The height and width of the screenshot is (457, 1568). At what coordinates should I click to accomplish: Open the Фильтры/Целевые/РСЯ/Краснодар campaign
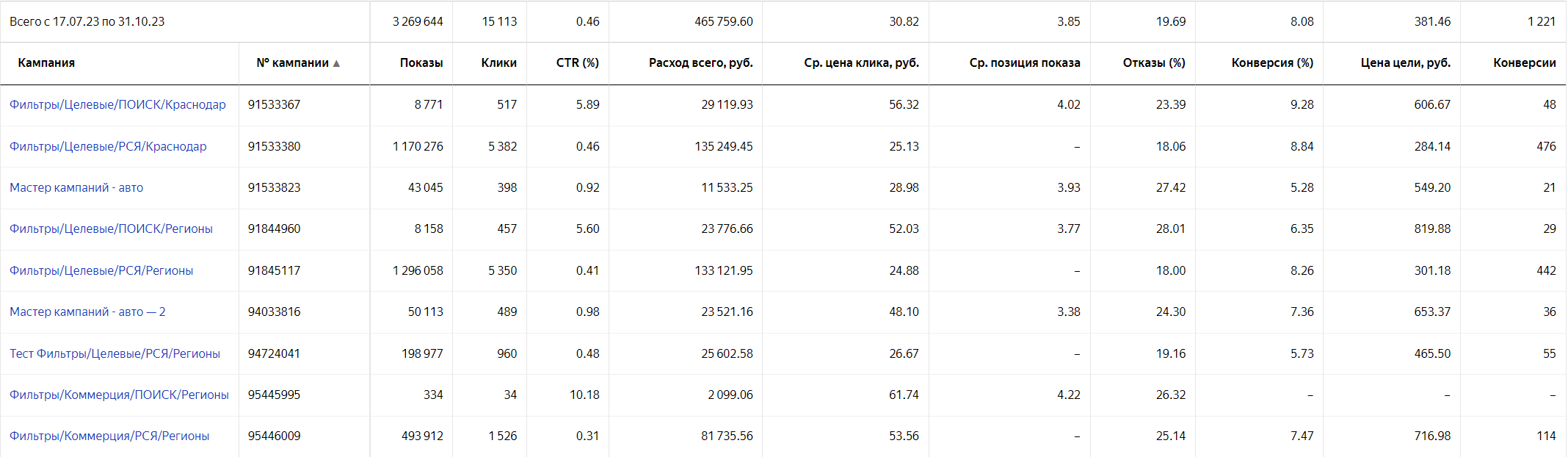coord(108,147)
